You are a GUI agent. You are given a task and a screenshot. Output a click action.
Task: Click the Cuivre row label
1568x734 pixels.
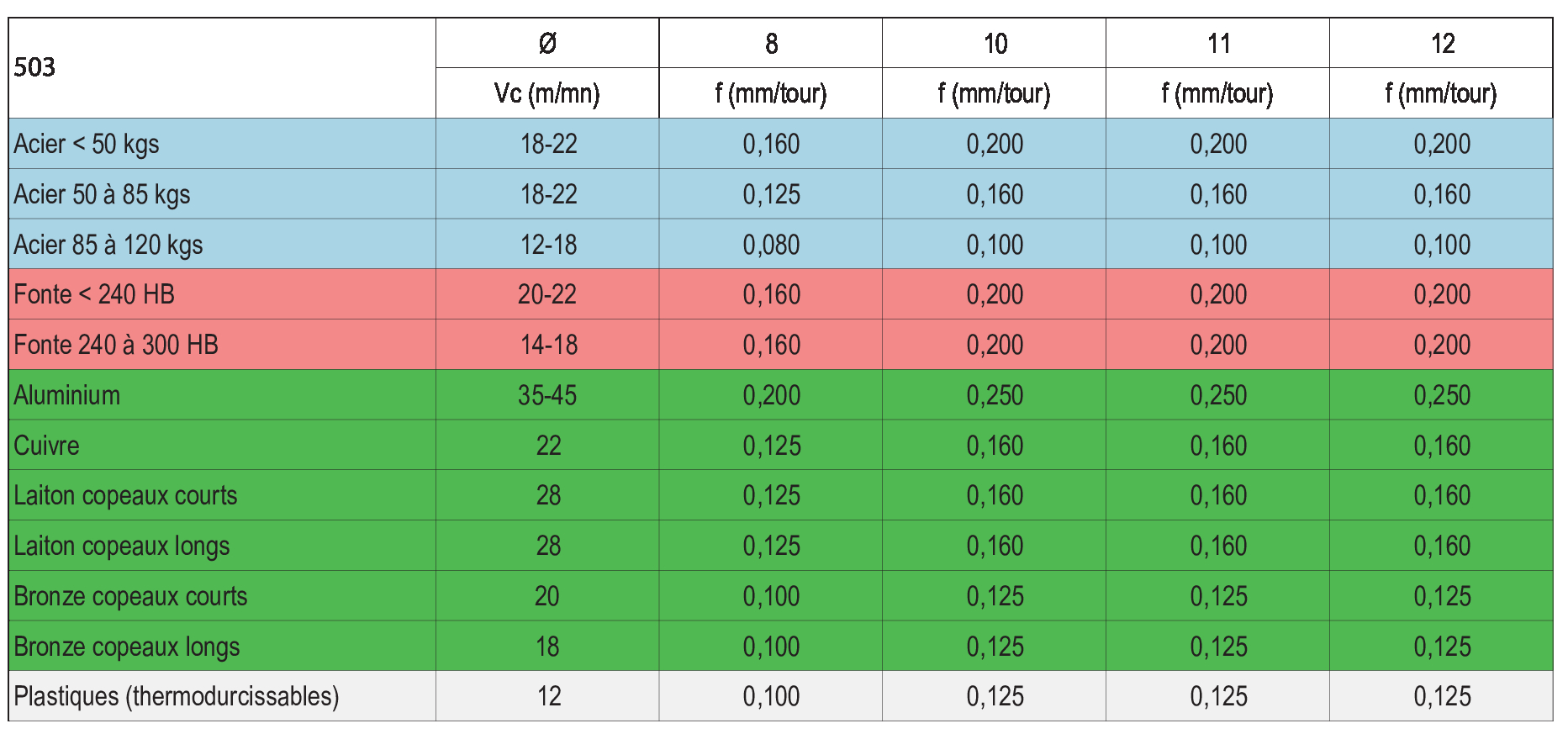tap(47, 446)
